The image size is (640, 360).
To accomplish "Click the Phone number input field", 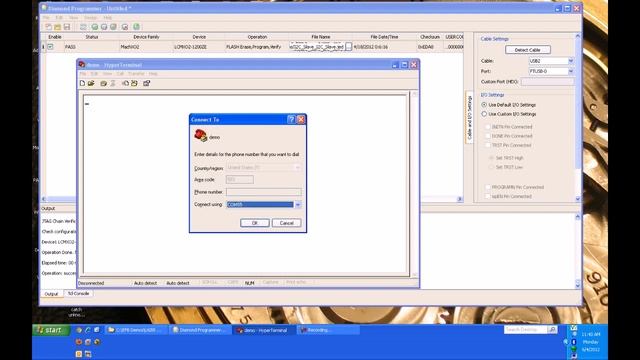I will (x=264, y=192).
